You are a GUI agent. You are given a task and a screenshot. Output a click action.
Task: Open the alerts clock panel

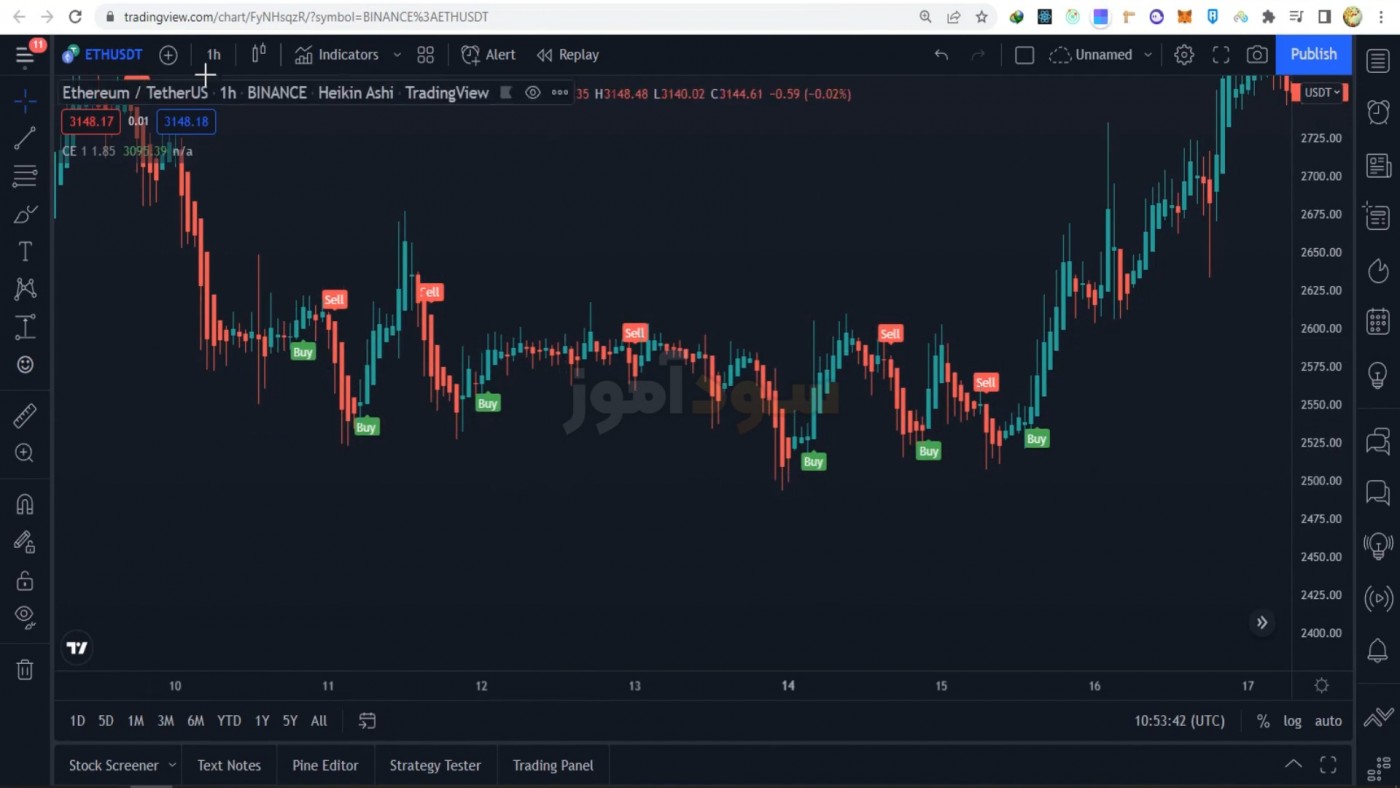pyautogui.click(x=1378, y=111)
